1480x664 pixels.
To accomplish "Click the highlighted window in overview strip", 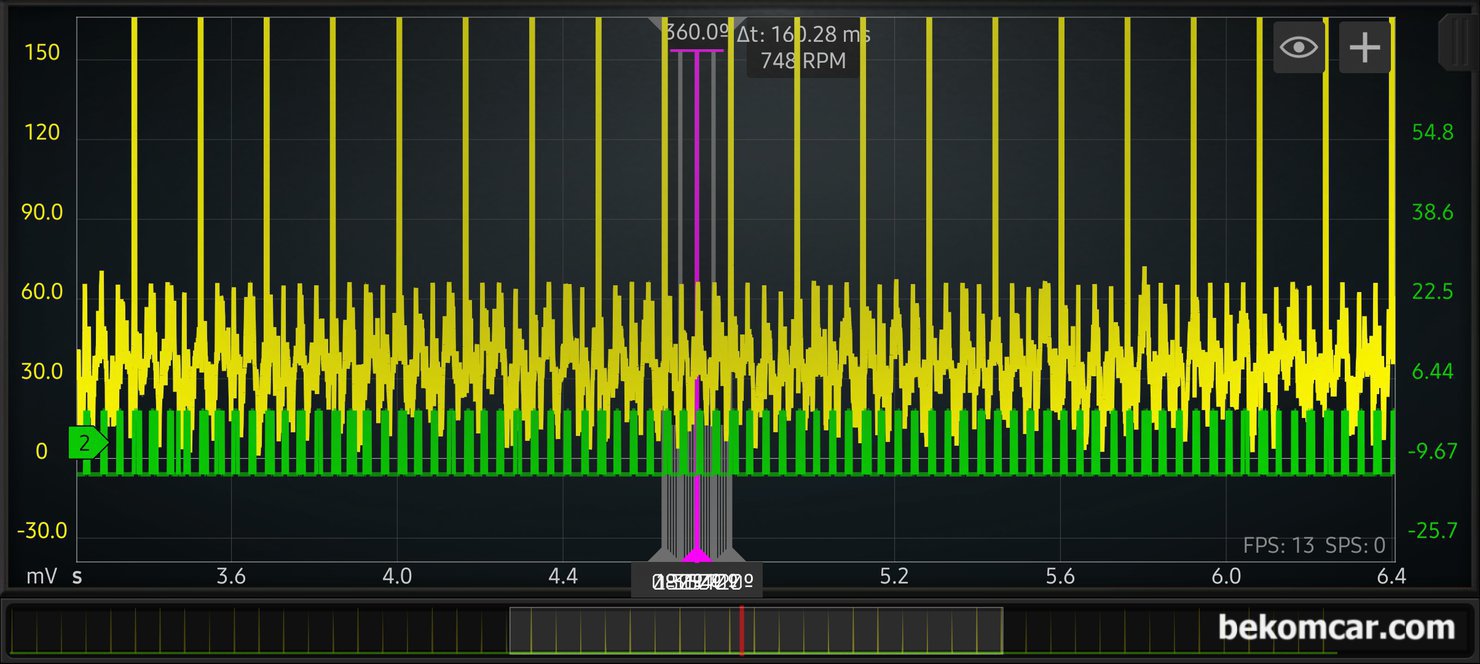I will coord(620,631).
